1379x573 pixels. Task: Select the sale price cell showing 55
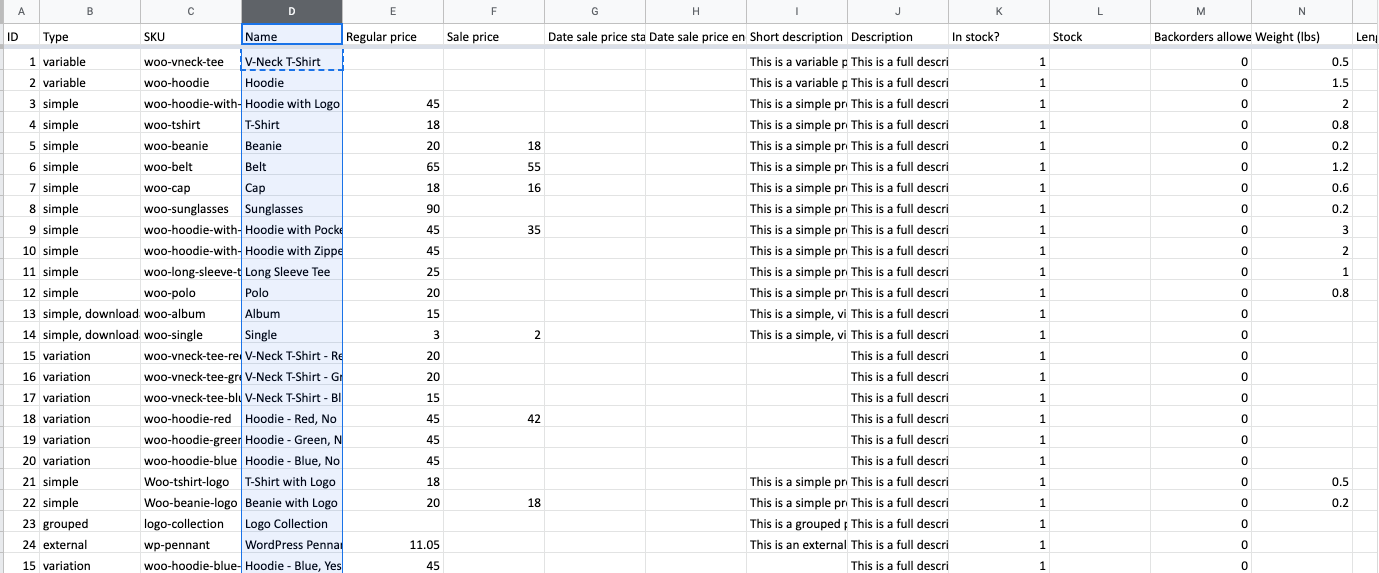tap(494, 167)
